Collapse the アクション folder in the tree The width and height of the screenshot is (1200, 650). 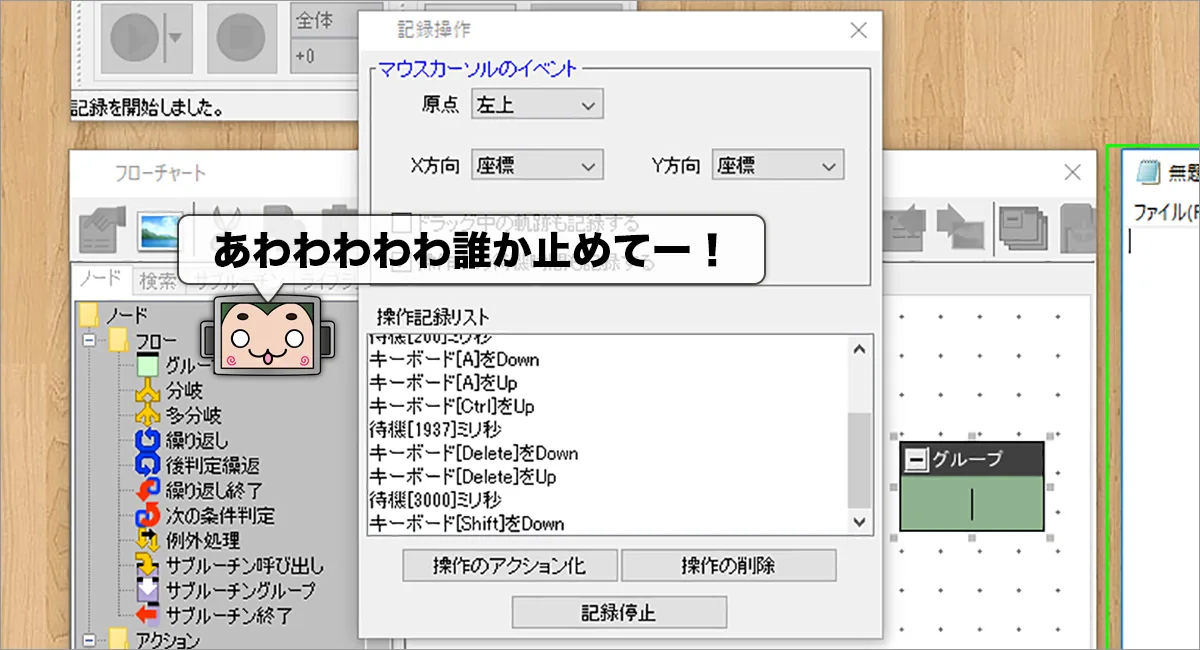(x=89, y=640)
